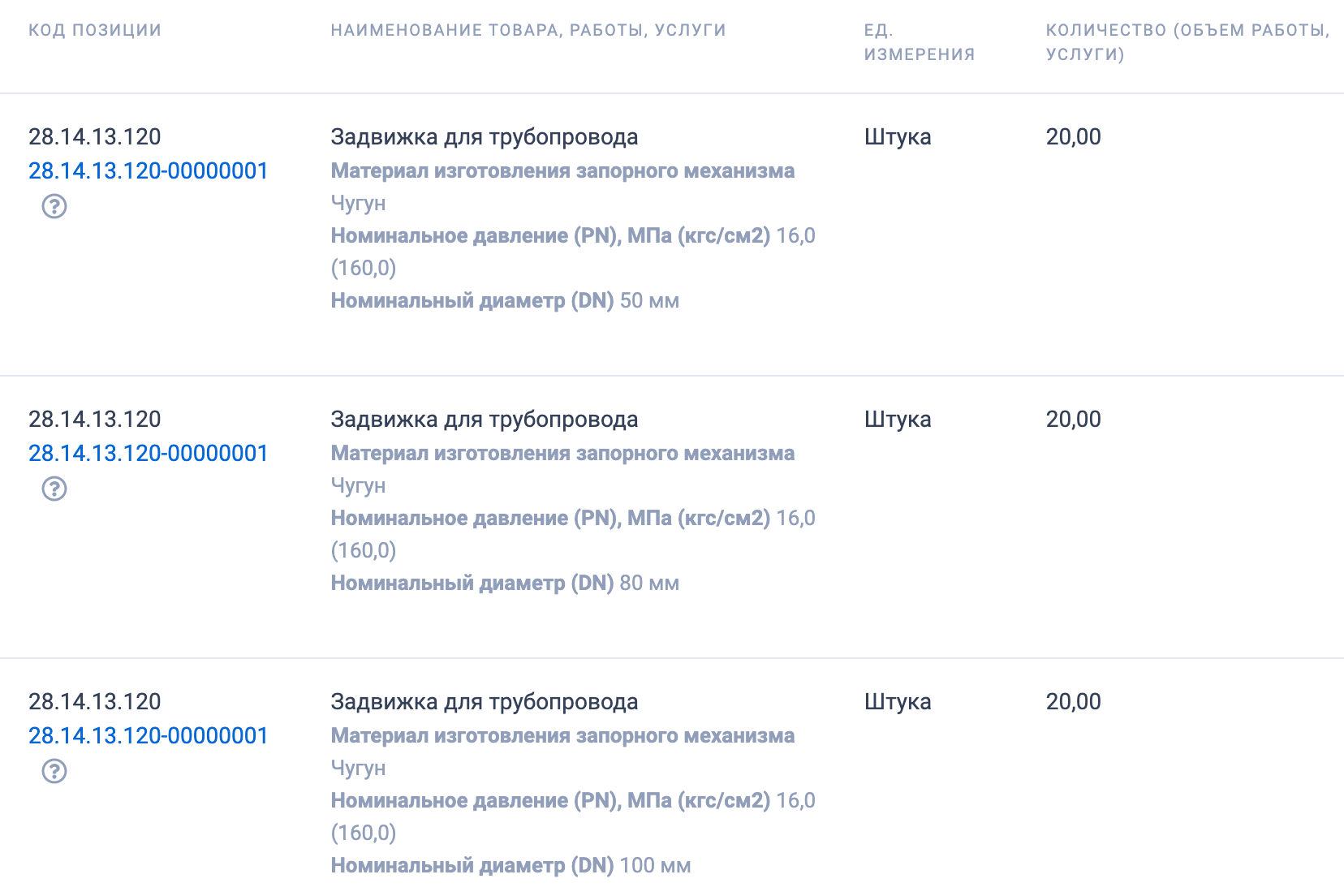This screenshot has height=896, width=1344.
Task: Click quantity 20,00 in the DN 80 мм row
Action: [1074, 419]
